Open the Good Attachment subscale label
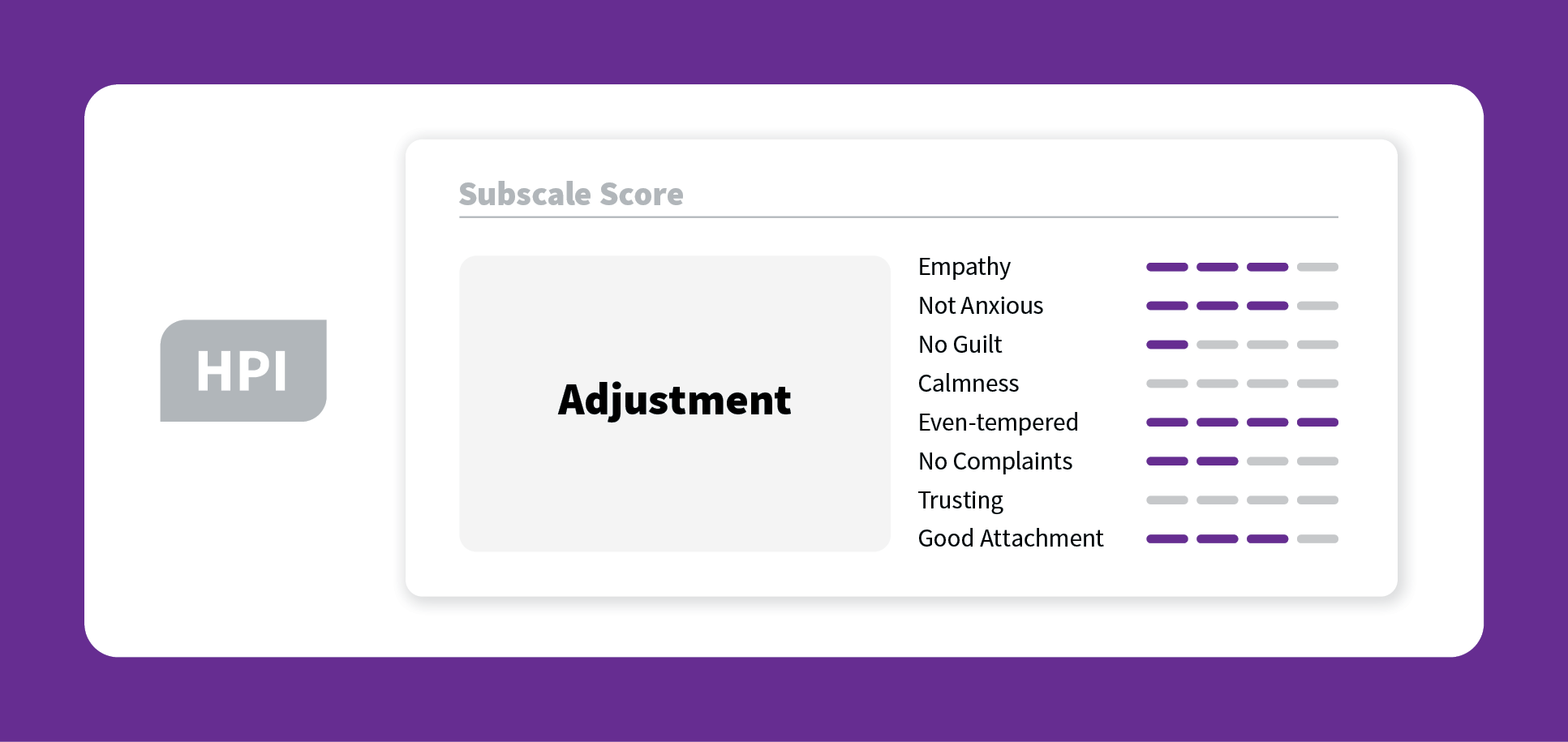The image size is (1568, 742). (1011, 538)
